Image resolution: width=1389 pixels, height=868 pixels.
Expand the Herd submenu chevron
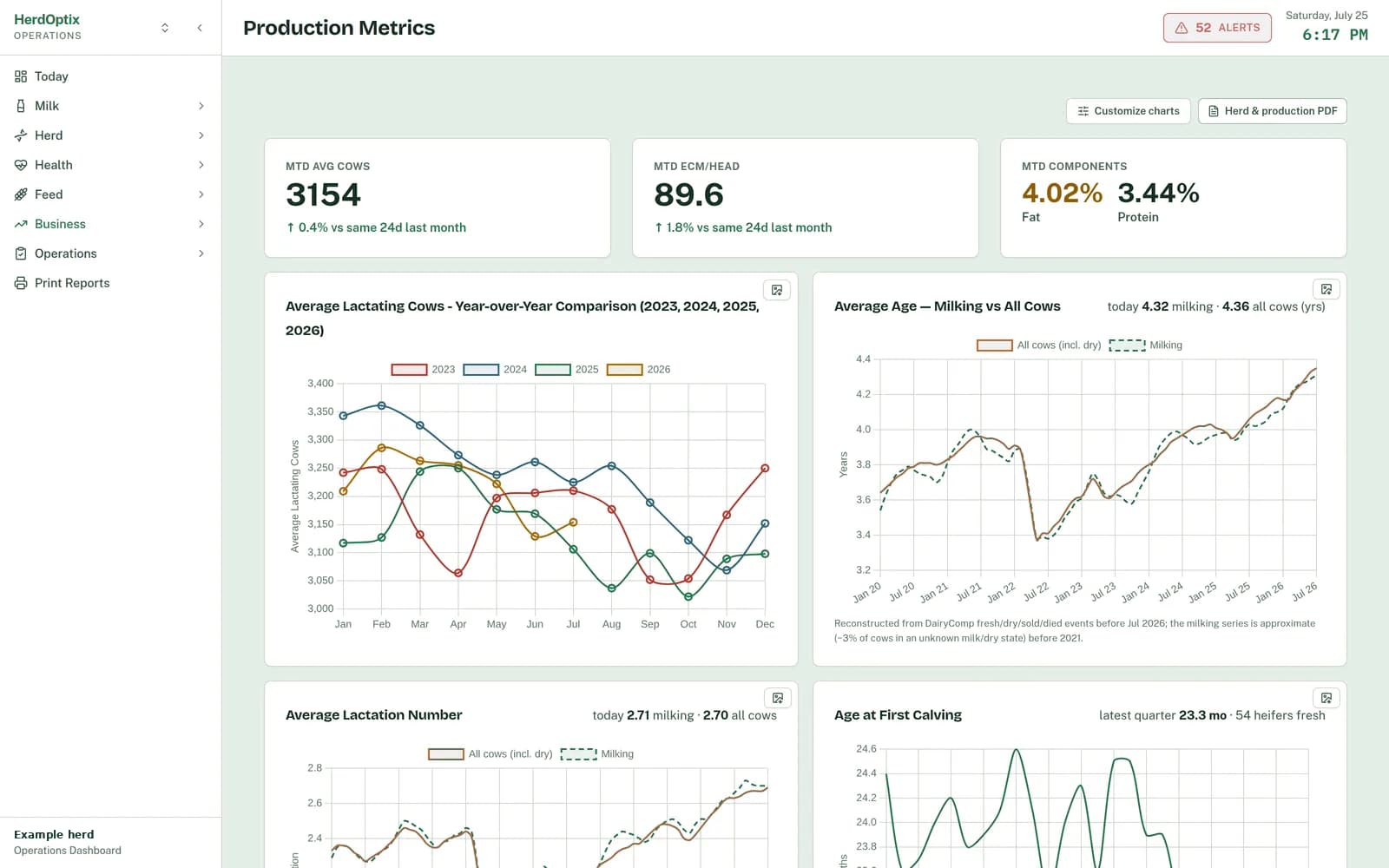click(x=201, y=135)
